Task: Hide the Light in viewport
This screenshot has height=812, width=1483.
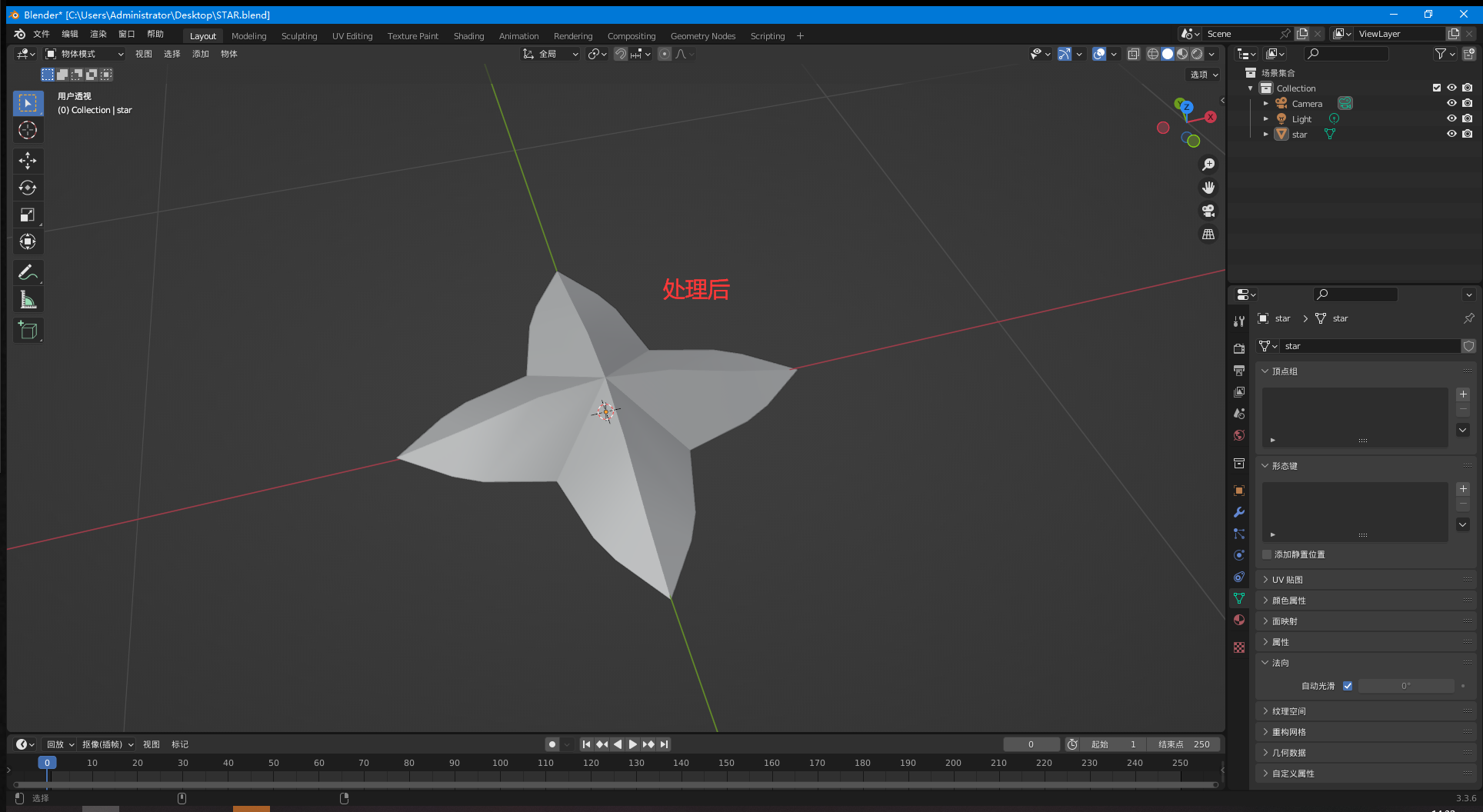Action: click(1451, 118)
